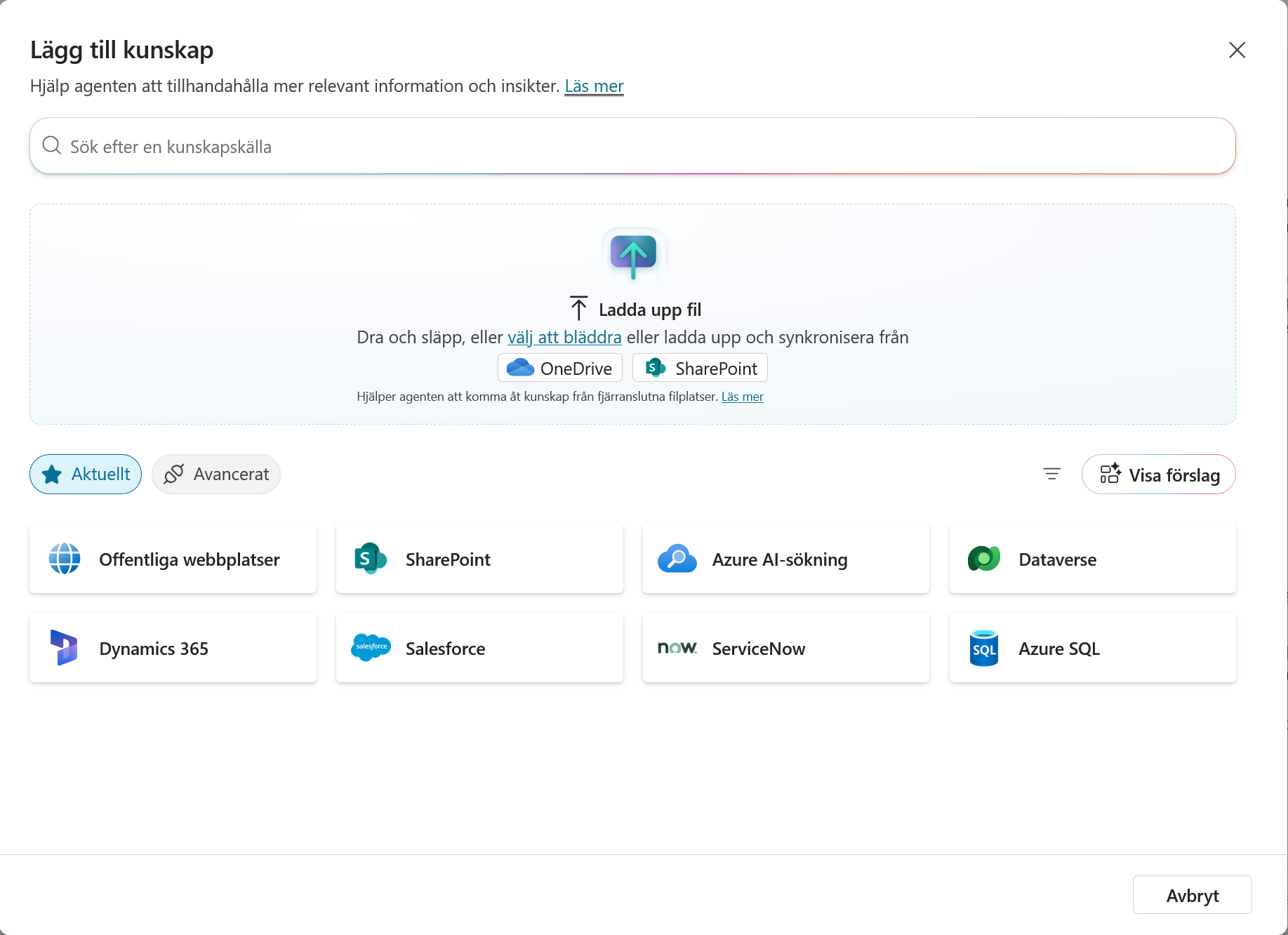
Task: Click the Avbryt button
Action: 1193,895
